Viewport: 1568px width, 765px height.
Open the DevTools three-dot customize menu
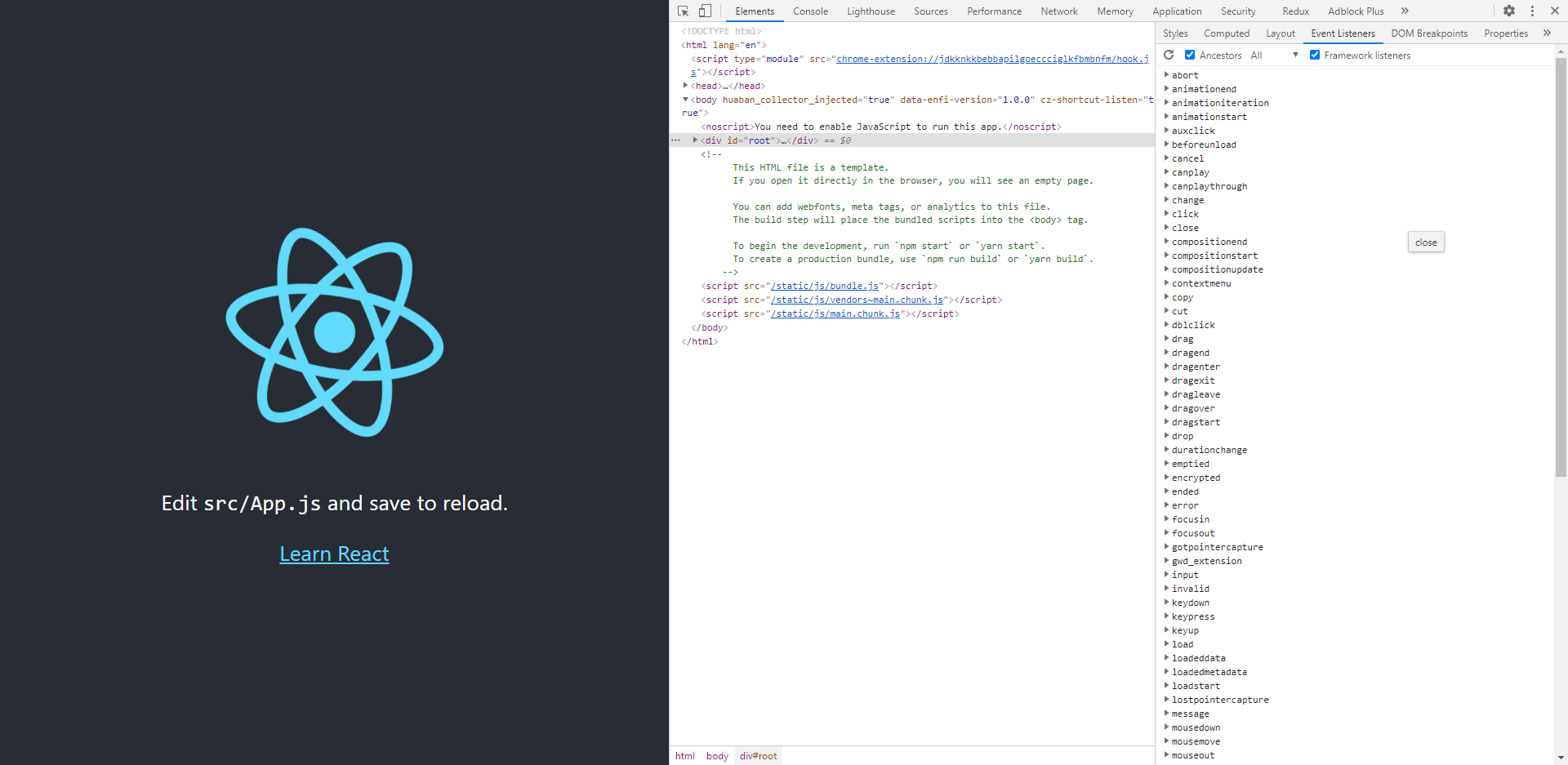1532,11
